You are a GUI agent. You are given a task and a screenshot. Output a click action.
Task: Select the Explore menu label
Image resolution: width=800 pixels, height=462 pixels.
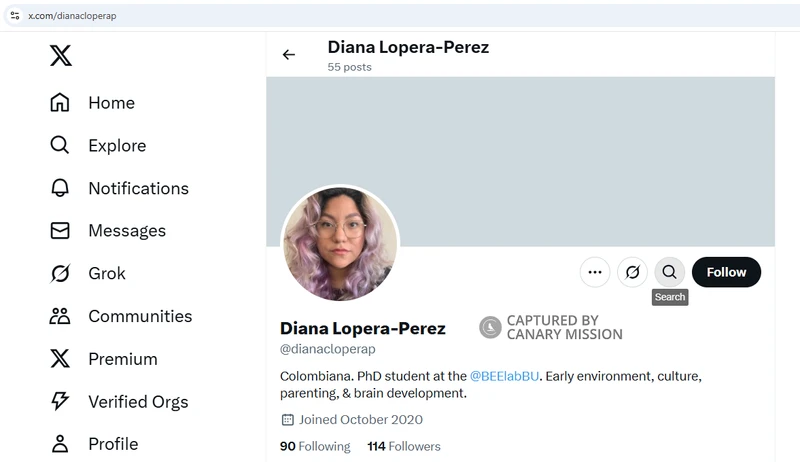point(117,145)
